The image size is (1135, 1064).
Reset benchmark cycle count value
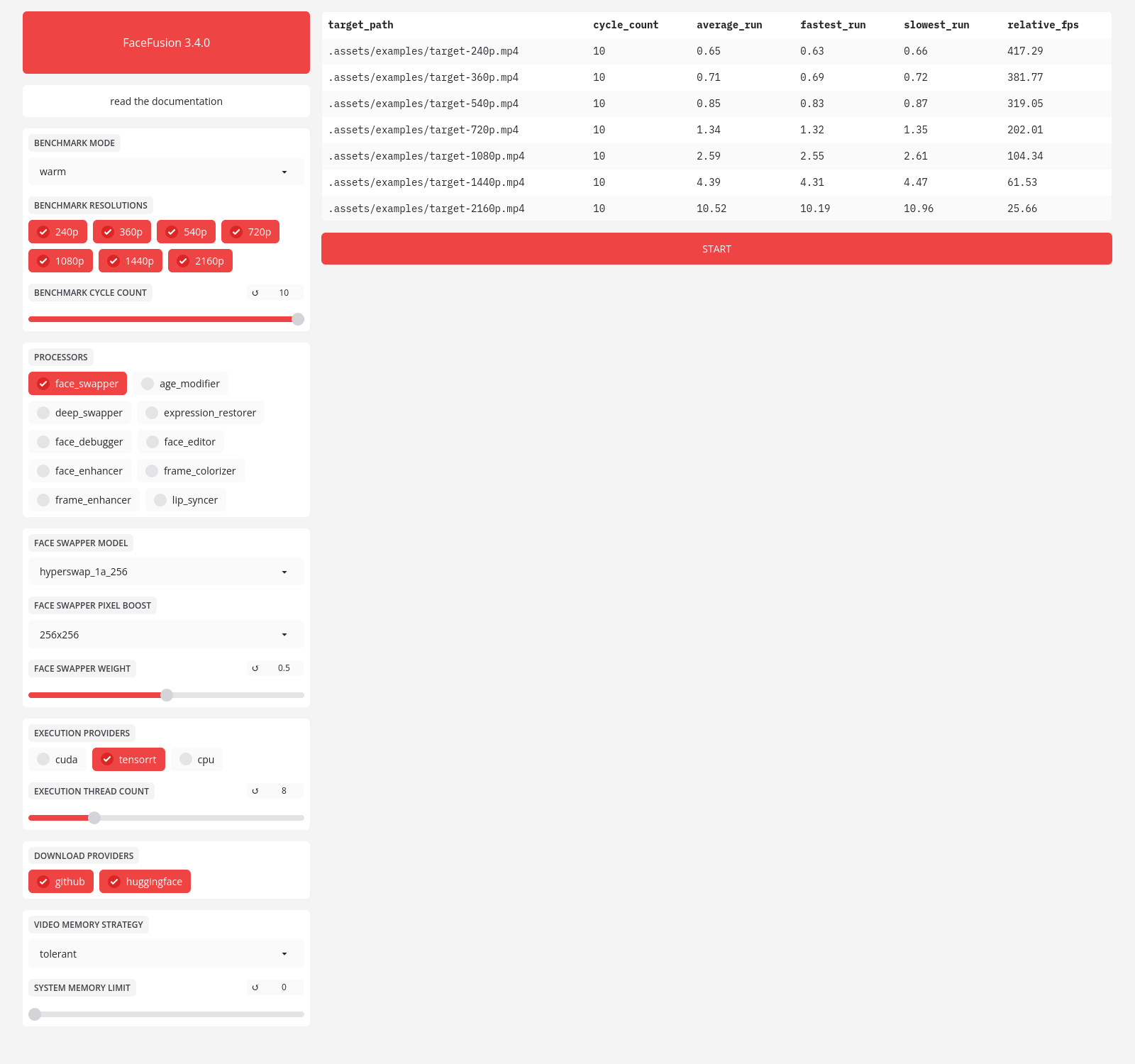click(x=255, y=293)
